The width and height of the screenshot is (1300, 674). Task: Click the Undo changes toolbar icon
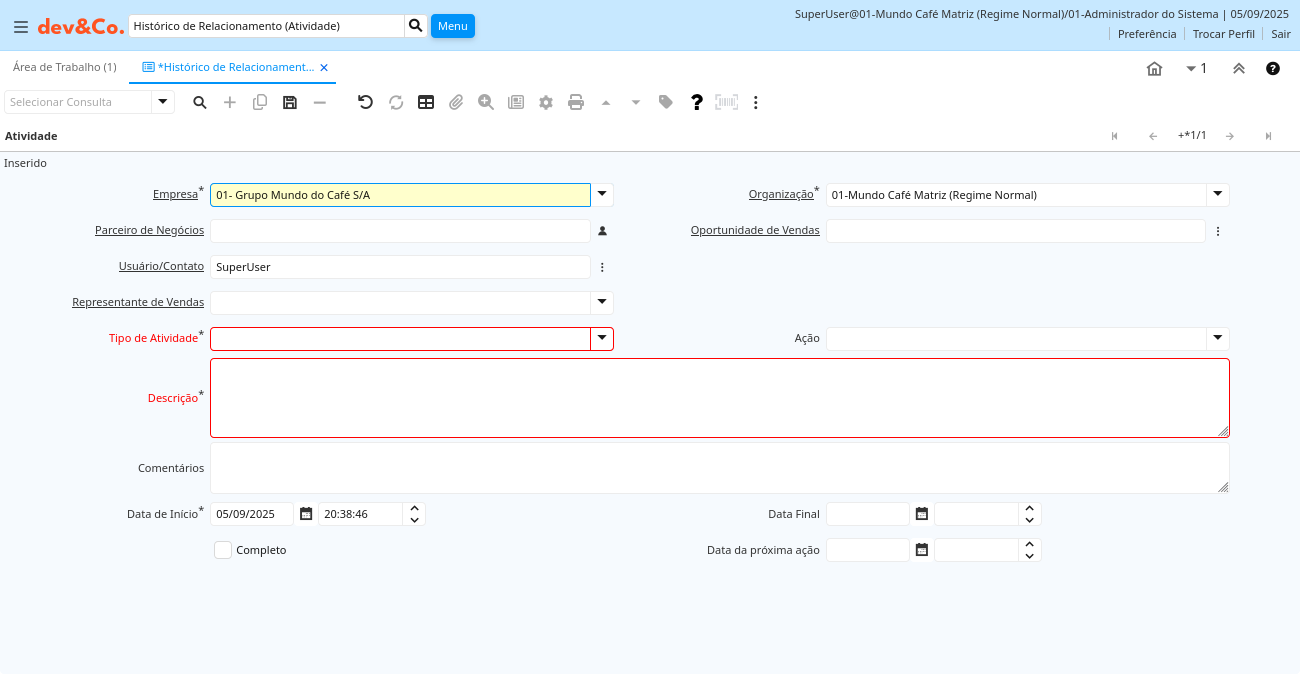pyautogui.click(x=365, y=102)
